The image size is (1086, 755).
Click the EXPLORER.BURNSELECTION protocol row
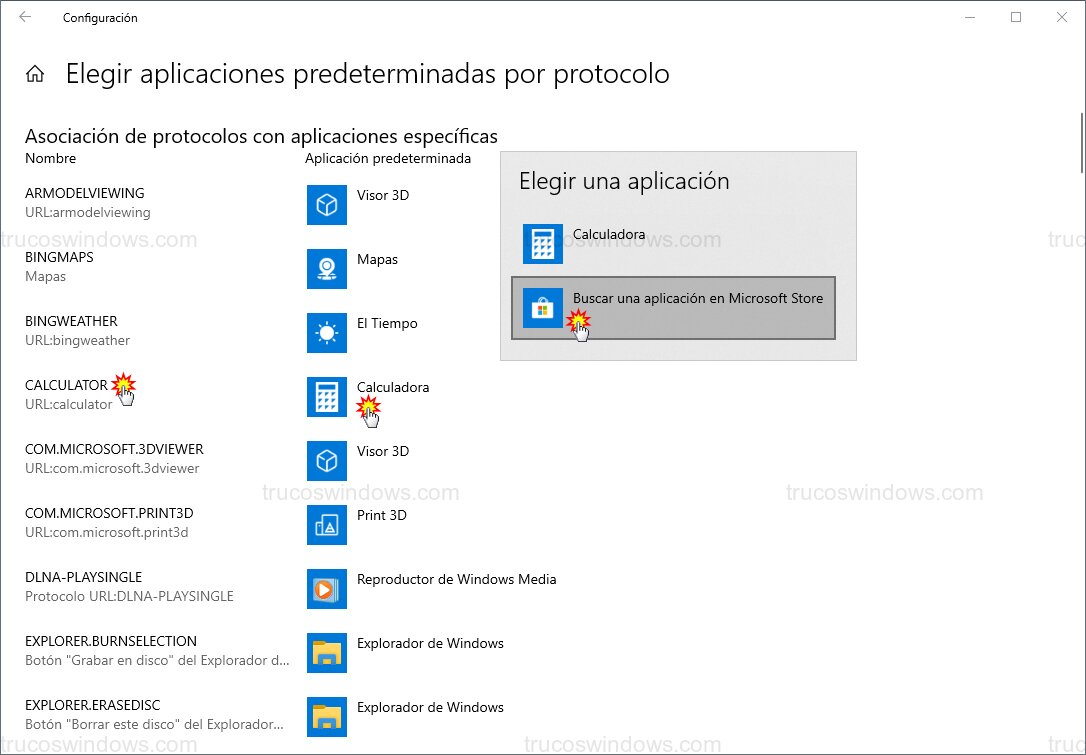tap(115, 650)
